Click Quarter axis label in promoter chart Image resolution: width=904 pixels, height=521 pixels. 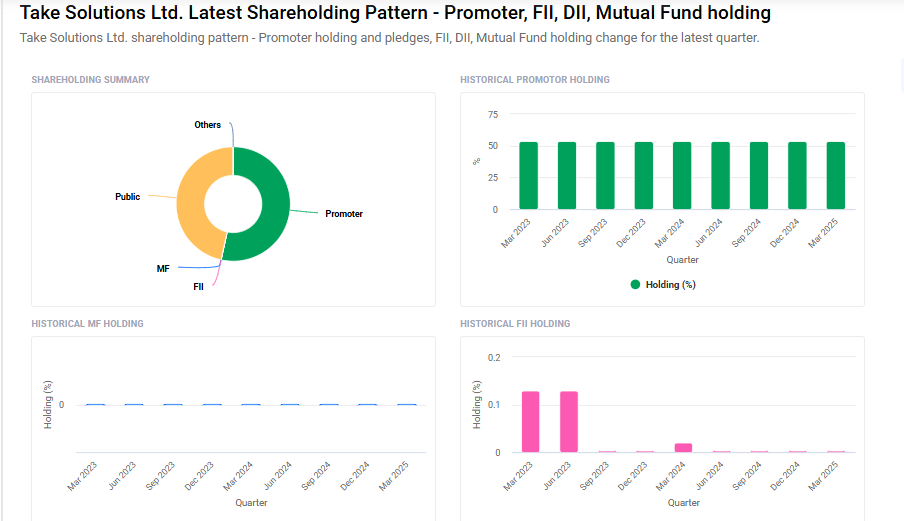tap(683, 259)
